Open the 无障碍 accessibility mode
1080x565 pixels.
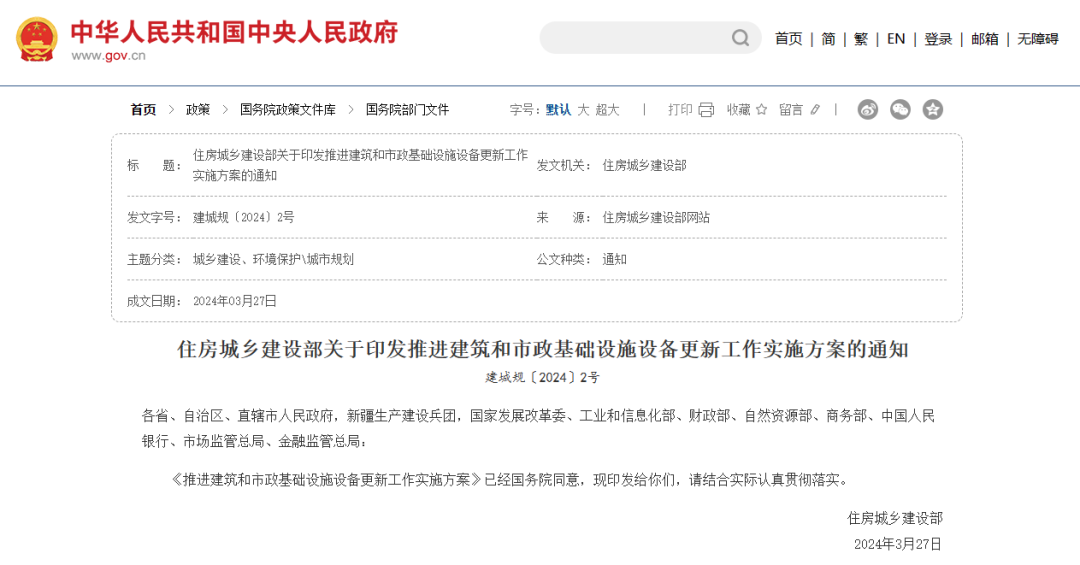coord(1038,39)
